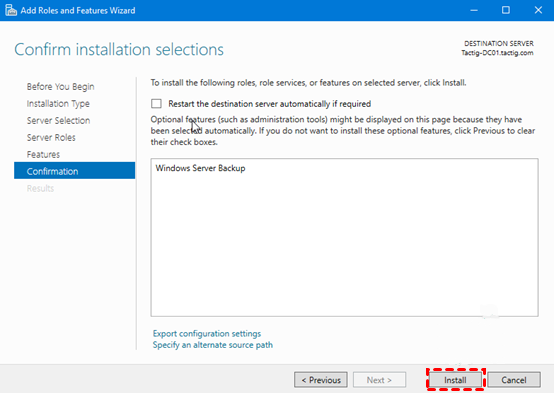Click the Confirm installation selections heading
The height and width of the screenshot is (393, 554).
pyautogui.click(x=119, y=49)
